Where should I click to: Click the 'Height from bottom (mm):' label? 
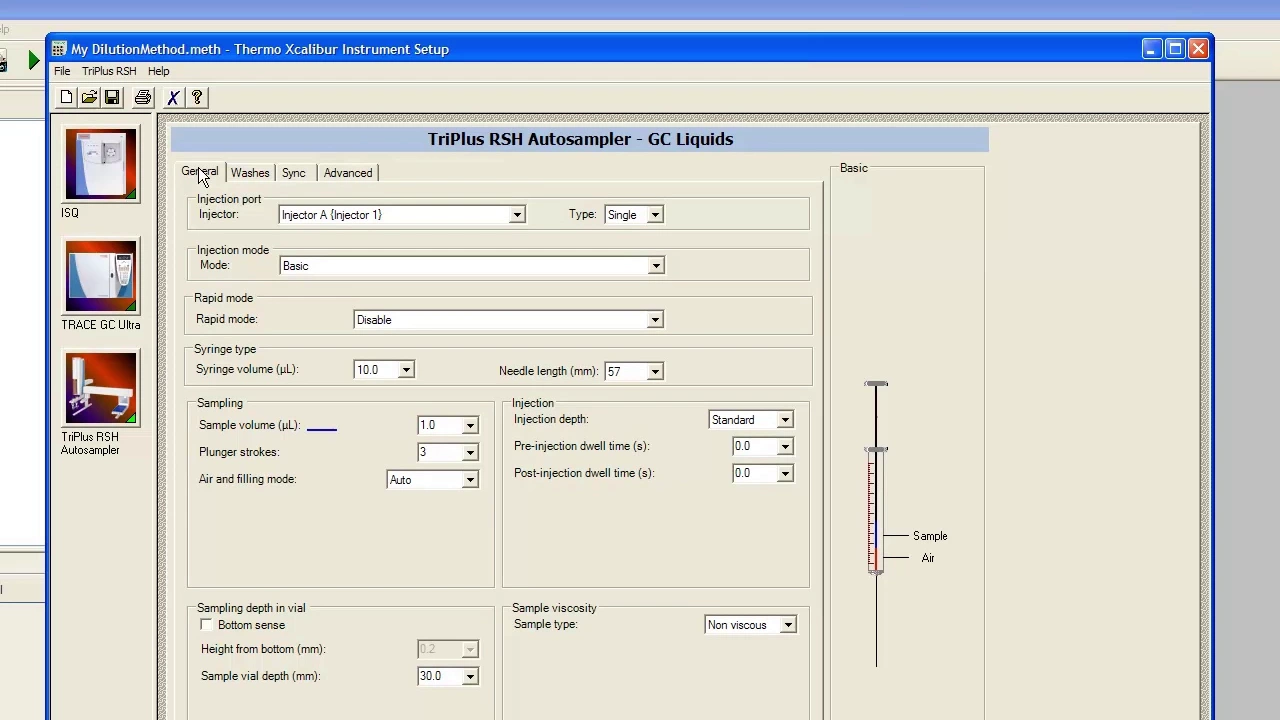pyautogui.click(x=263, y=649)
